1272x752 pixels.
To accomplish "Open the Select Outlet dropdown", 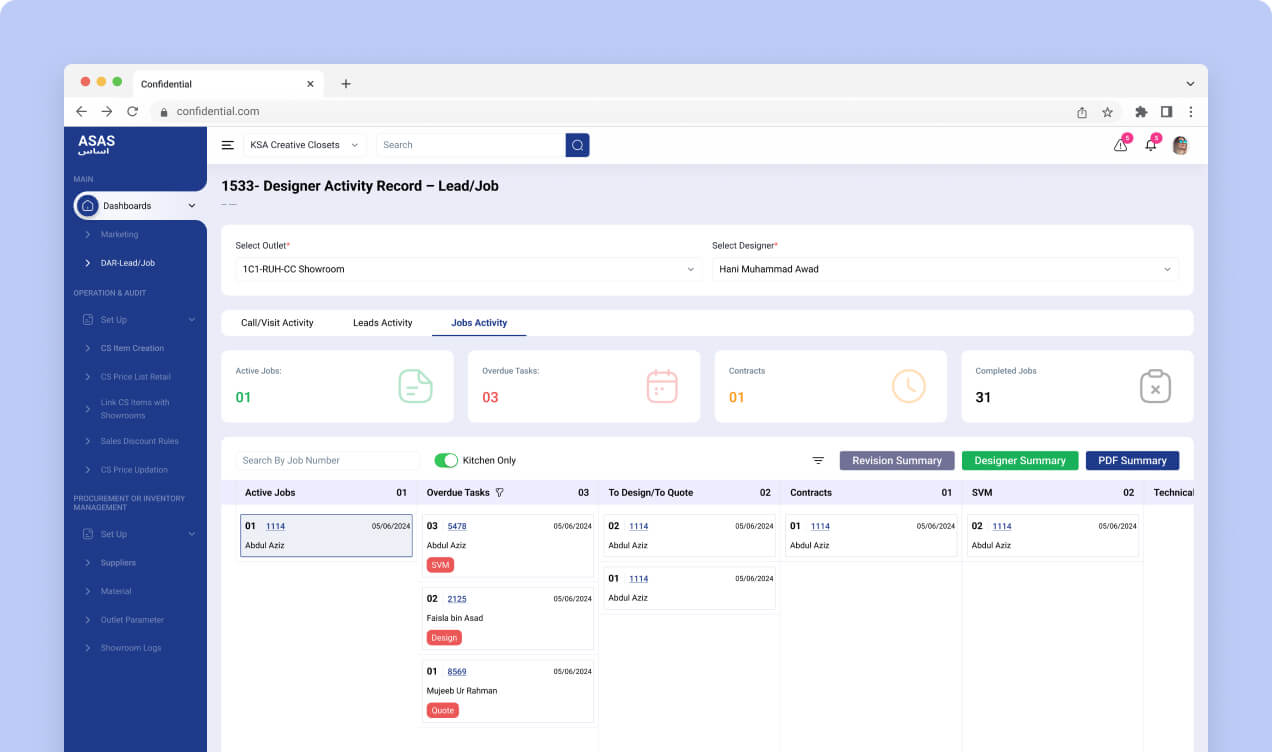I will click(x=468, y=269).
